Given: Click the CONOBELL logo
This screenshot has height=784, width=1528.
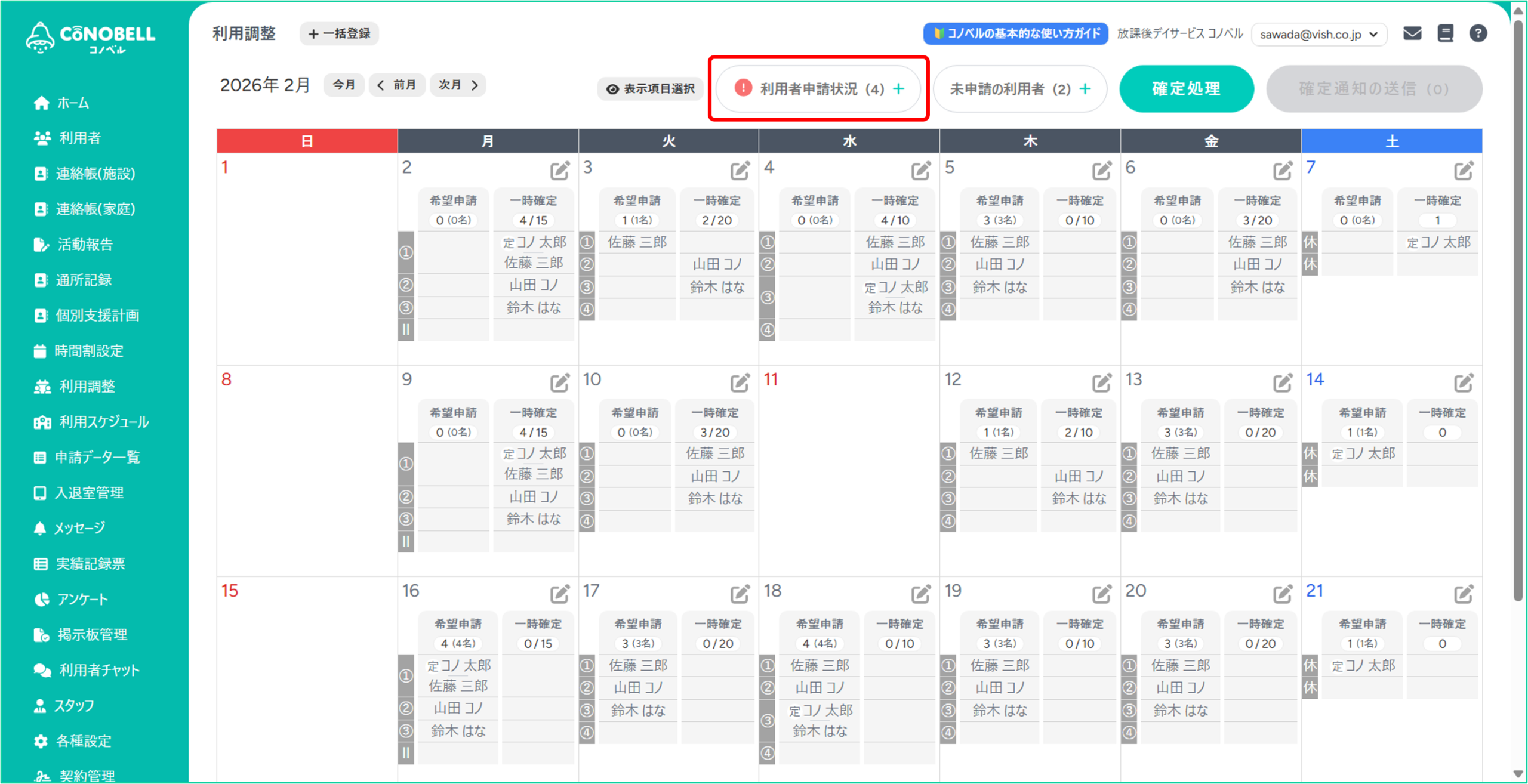Looking at the screenshot, I should coord(91,37).
